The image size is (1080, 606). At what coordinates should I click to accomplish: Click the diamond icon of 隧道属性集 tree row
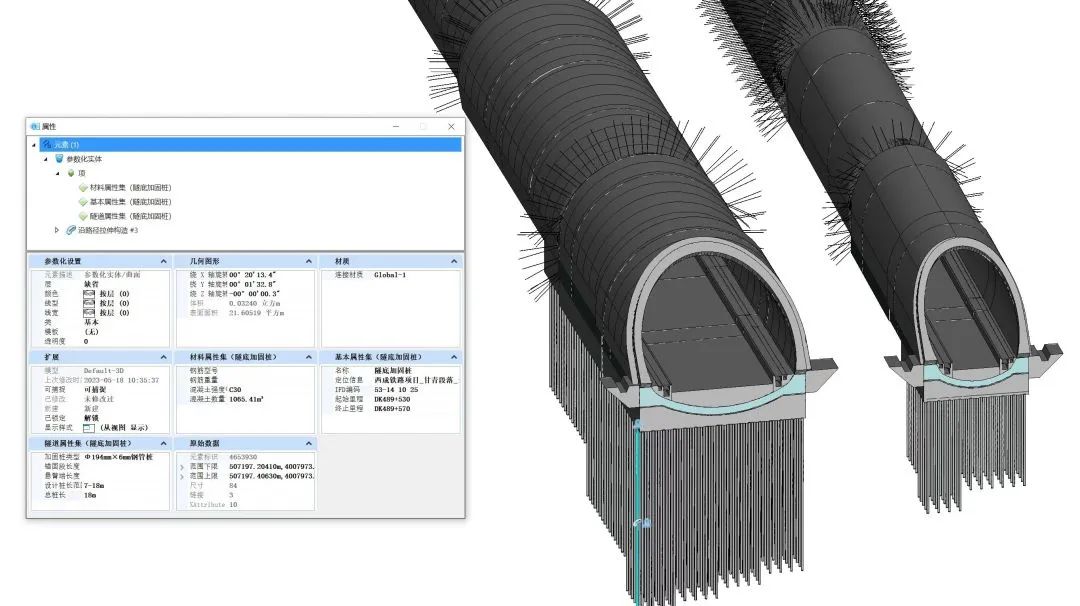tap(83, 216)
